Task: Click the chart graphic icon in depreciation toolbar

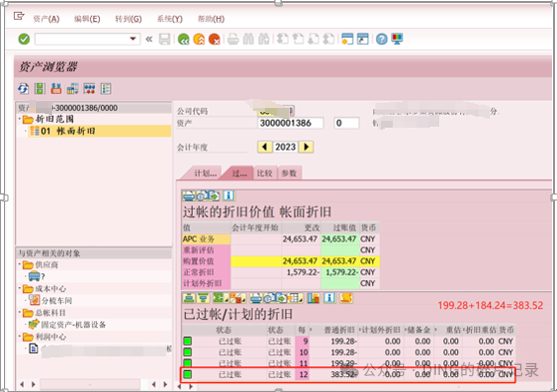Action: (x=313, y=298)
